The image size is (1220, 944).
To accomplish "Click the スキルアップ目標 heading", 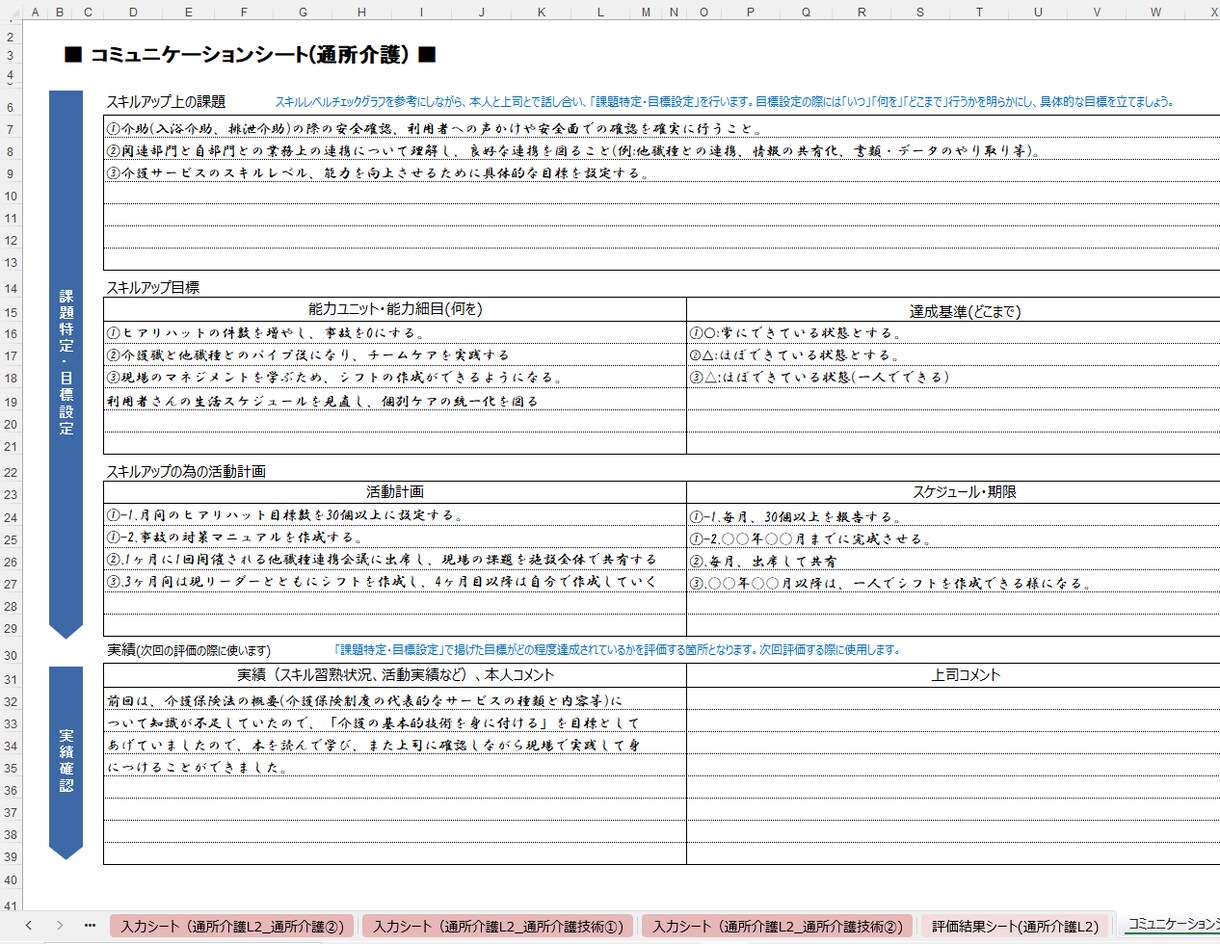I will tap(153, 287).
